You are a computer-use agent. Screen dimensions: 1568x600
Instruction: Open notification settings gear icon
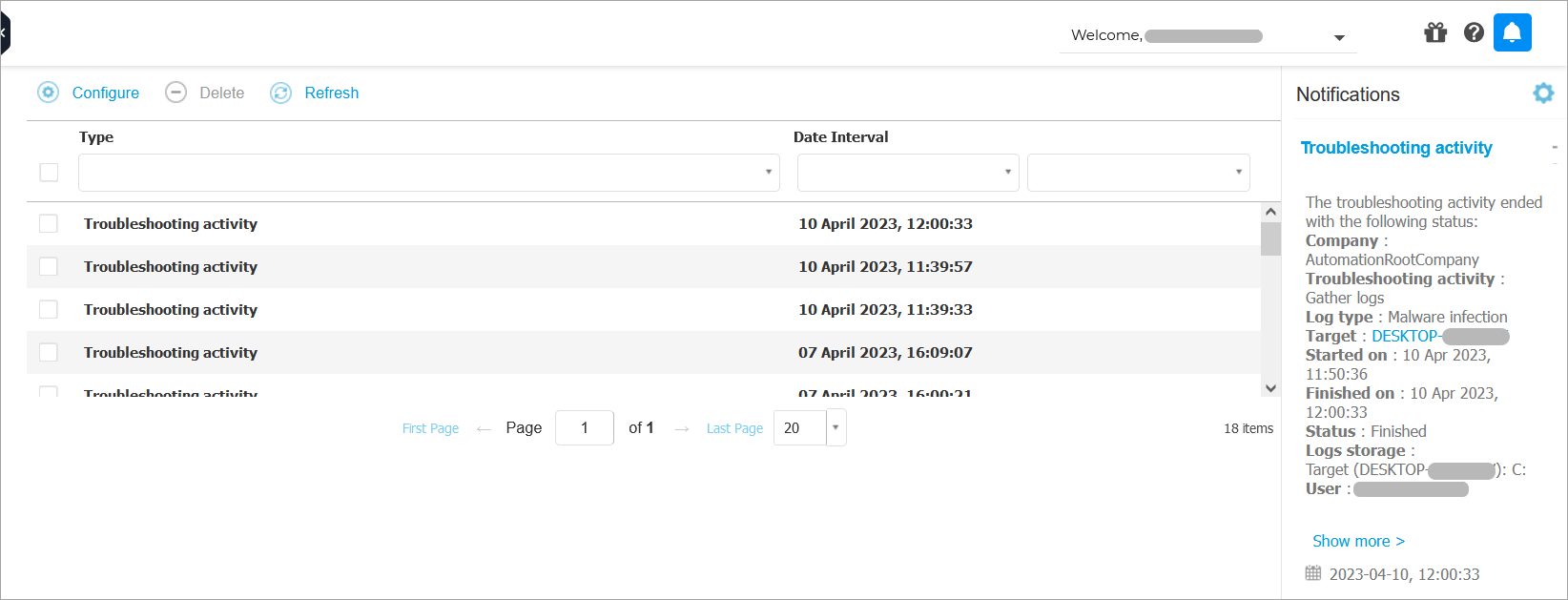point(1543,93)
